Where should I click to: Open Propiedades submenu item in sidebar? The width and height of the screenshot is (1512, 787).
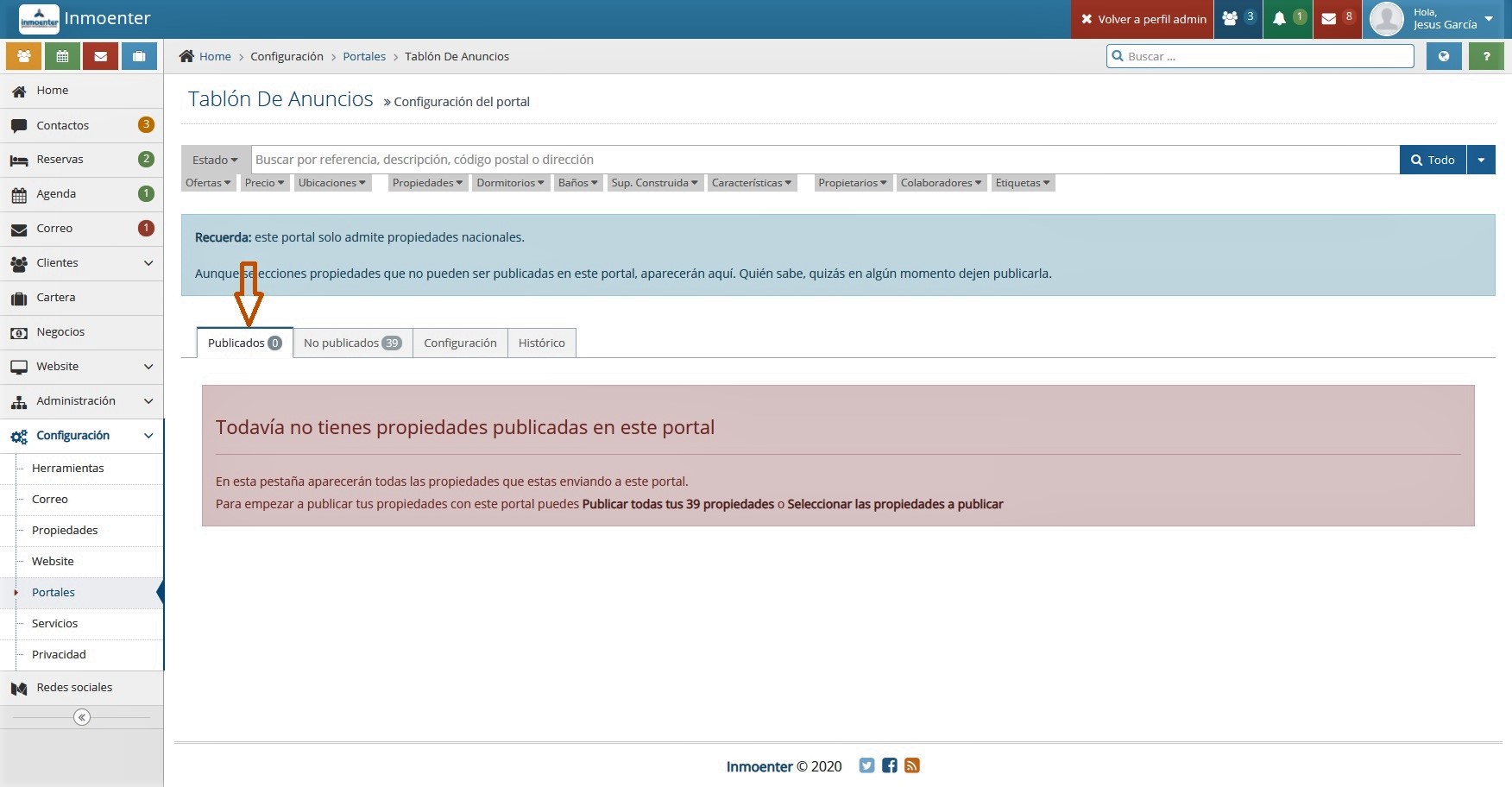tap(82, 530)
